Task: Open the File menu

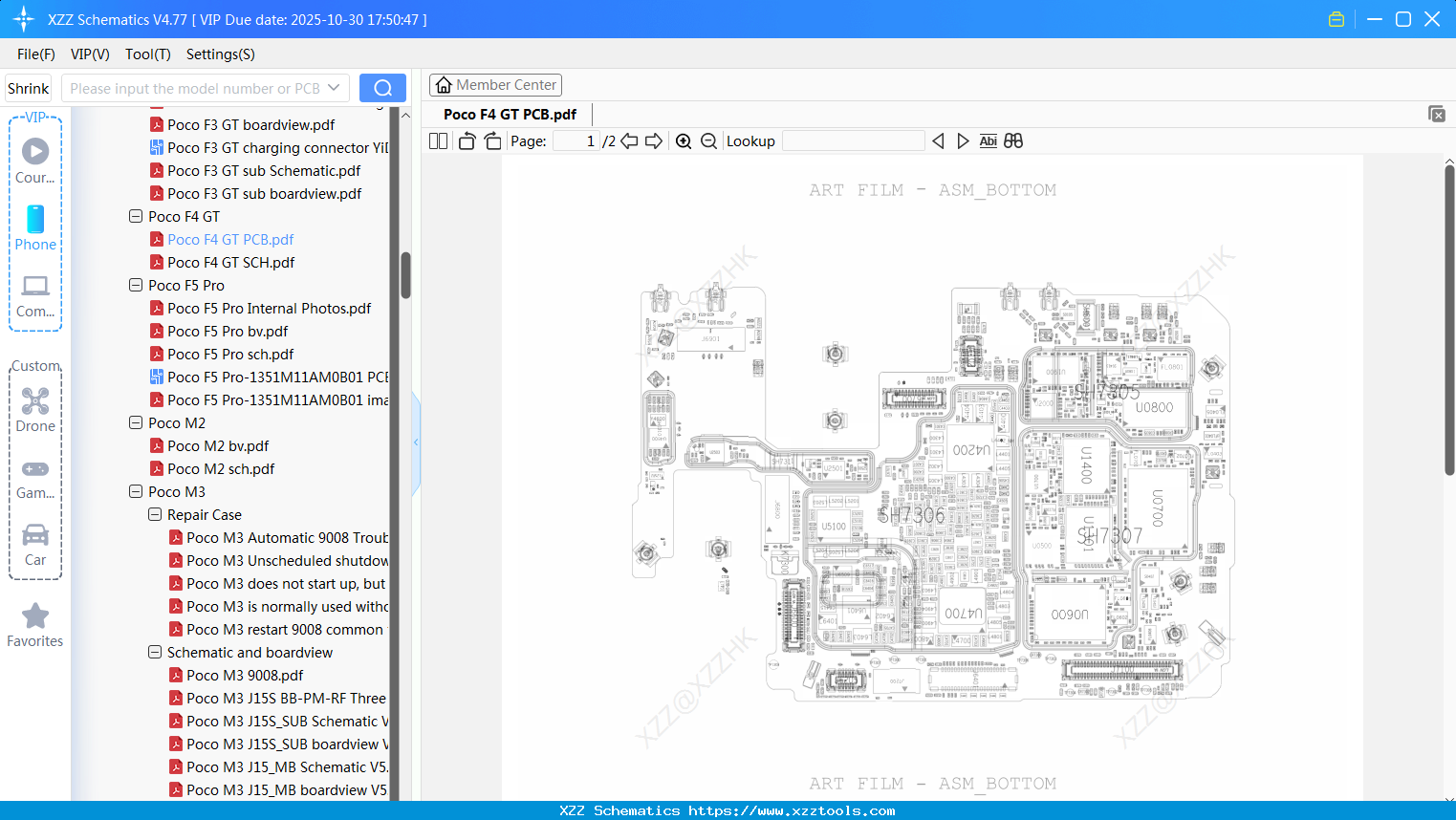Action: (x=36, y=54)
